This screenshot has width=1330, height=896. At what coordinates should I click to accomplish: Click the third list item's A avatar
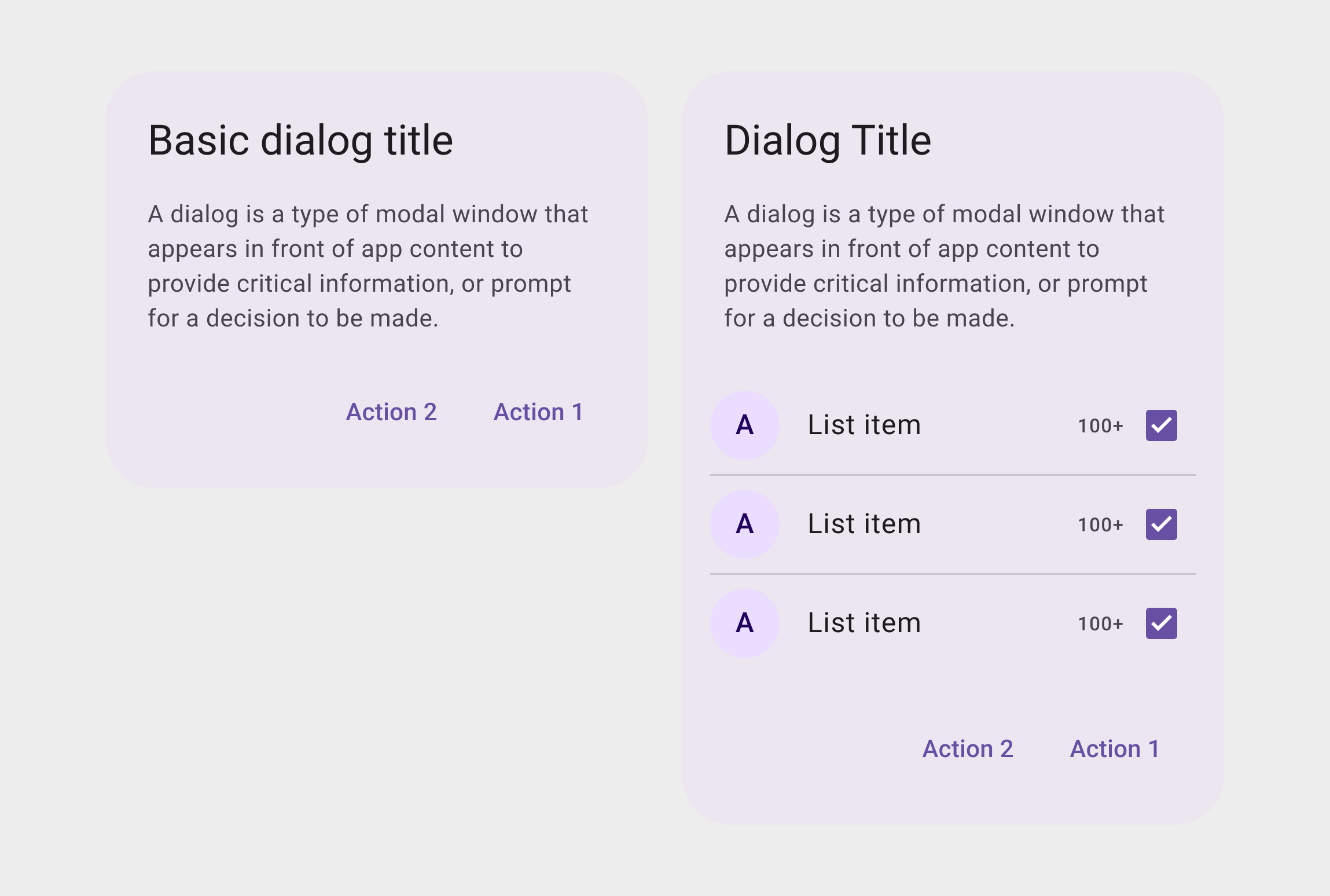(x=745, y=623)
